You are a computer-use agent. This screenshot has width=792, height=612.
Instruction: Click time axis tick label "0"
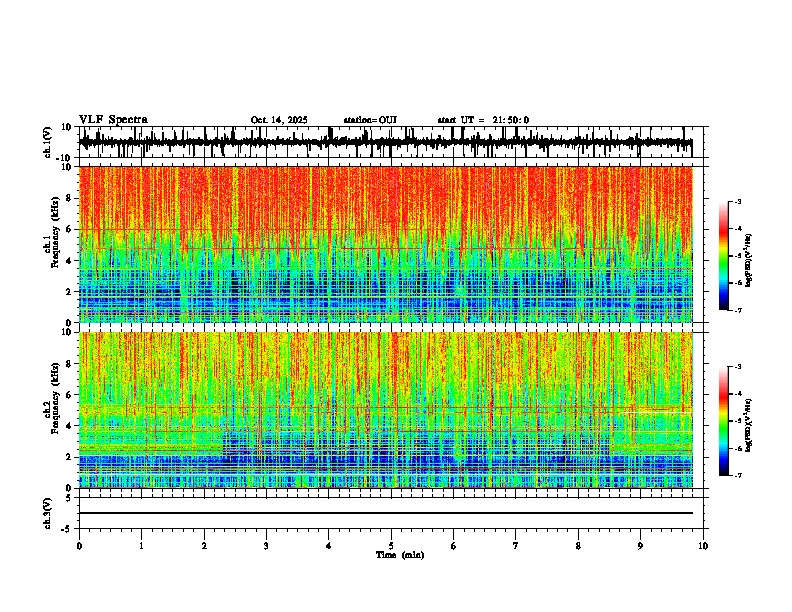coord(79,546)
